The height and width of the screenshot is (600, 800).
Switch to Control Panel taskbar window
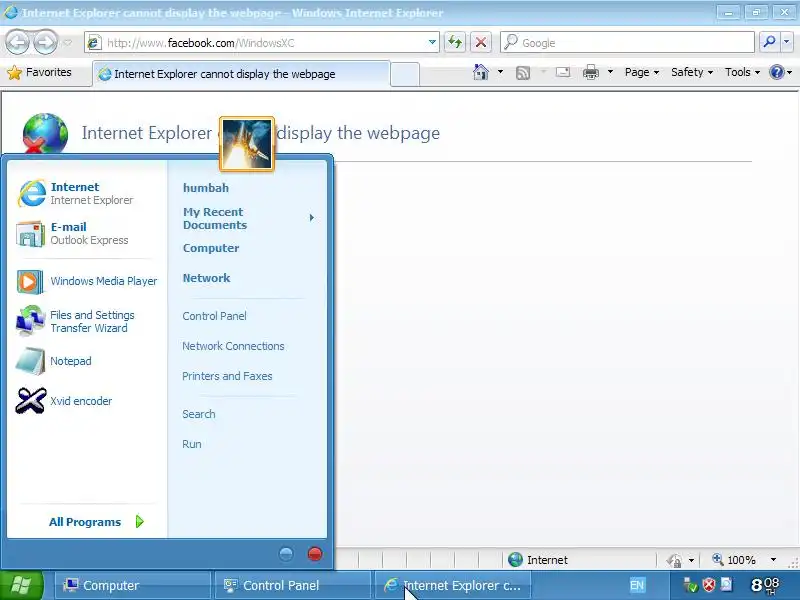coord(292,585)
